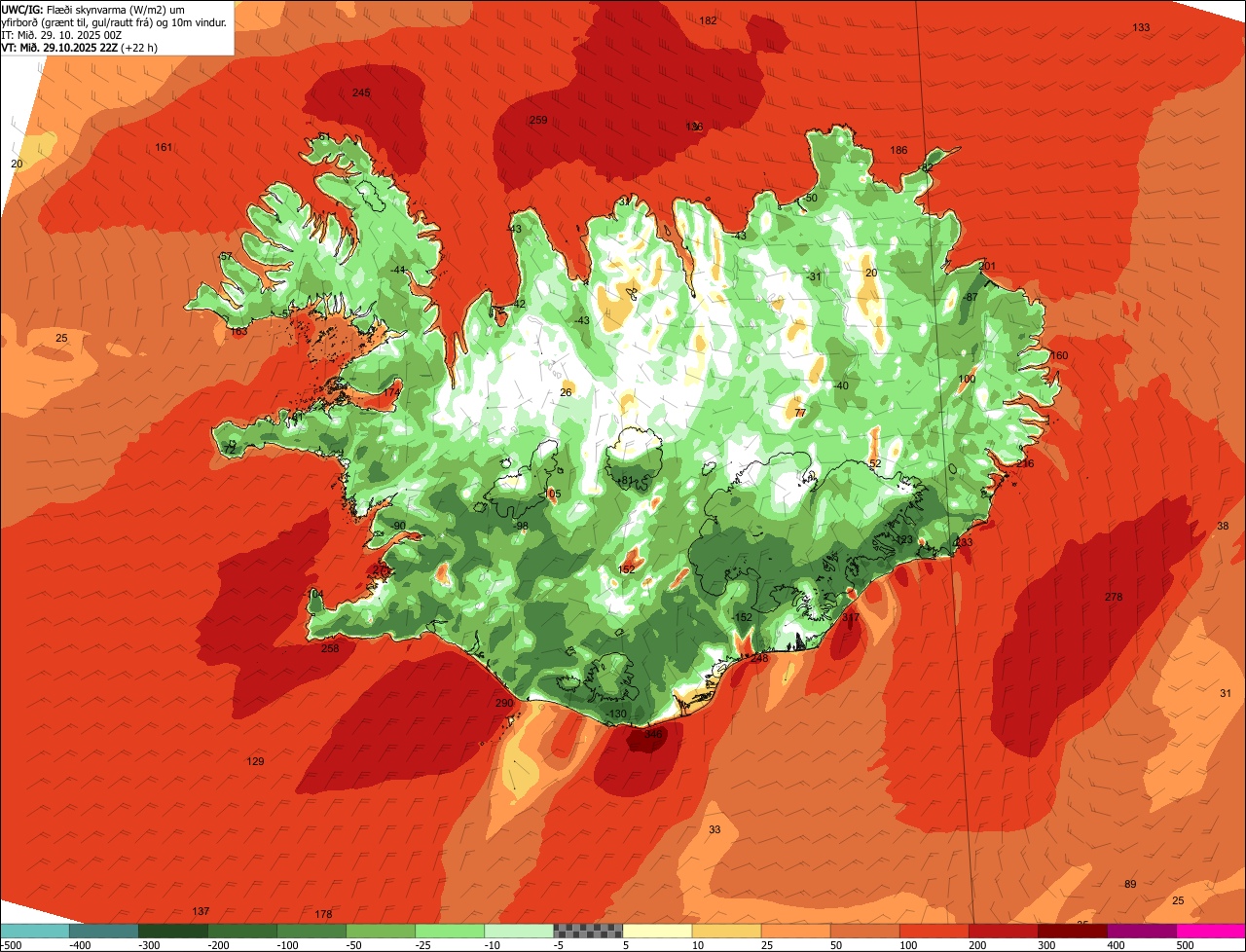The width and height of the screenshot is (1246, 952).
Task: Click the value 77 in the highlands
Action: point(800,413)
